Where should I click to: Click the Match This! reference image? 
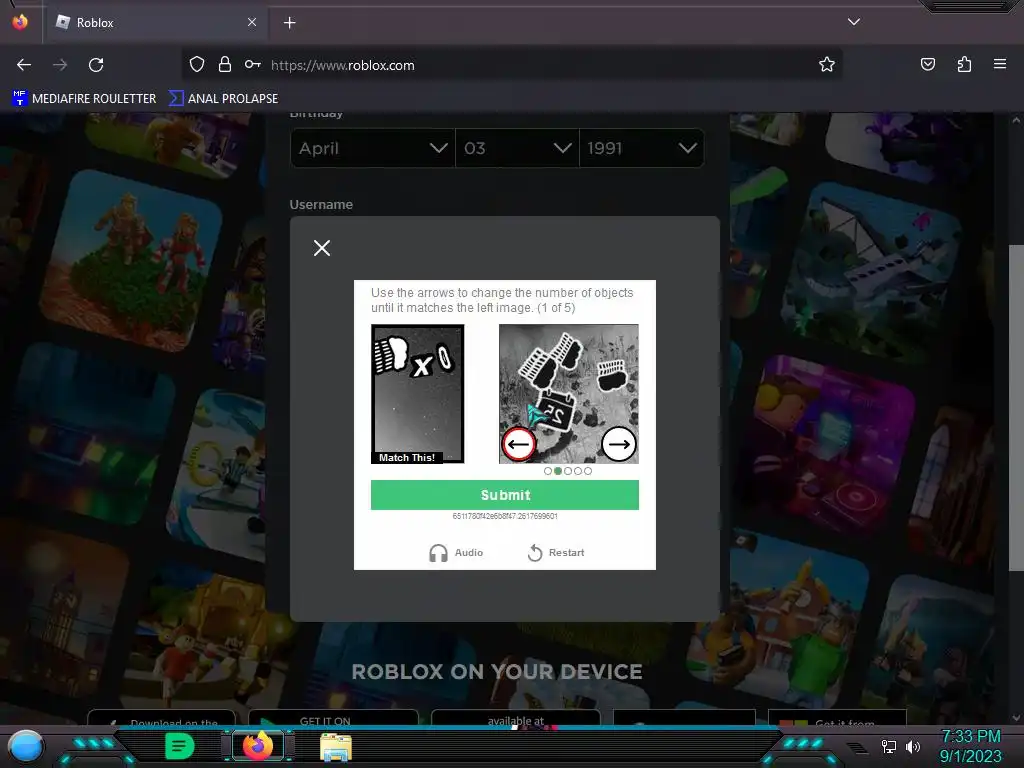[417, 394]
